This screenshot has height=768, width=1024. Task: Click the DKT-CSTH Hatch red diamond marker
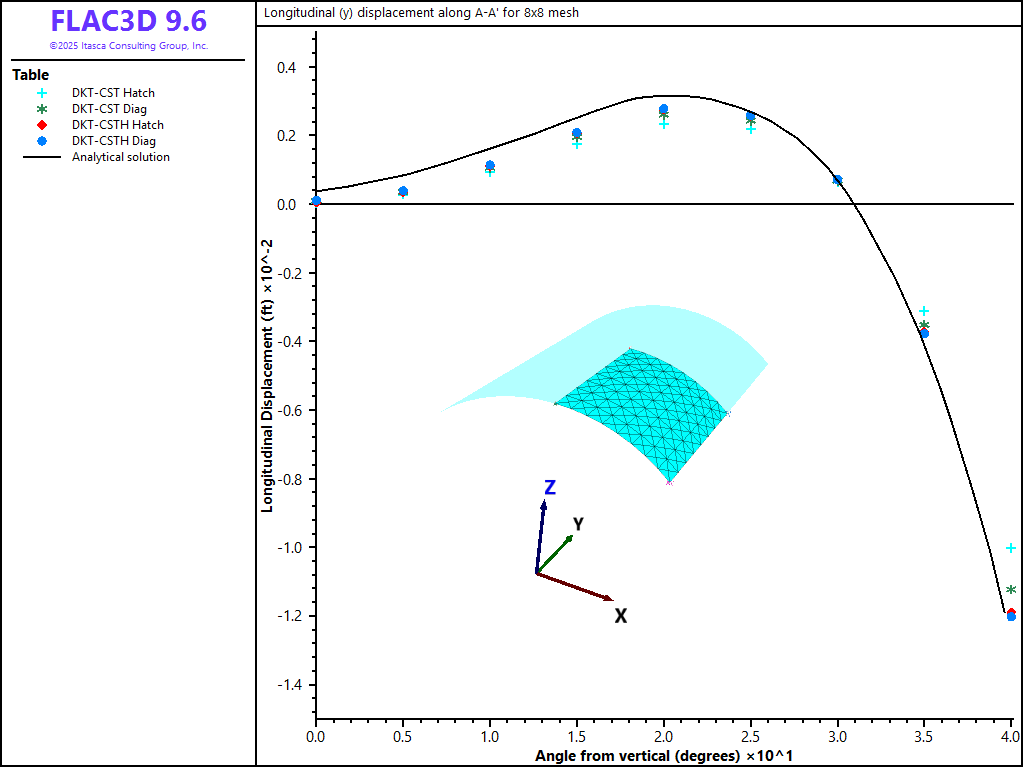click(42, 125)
